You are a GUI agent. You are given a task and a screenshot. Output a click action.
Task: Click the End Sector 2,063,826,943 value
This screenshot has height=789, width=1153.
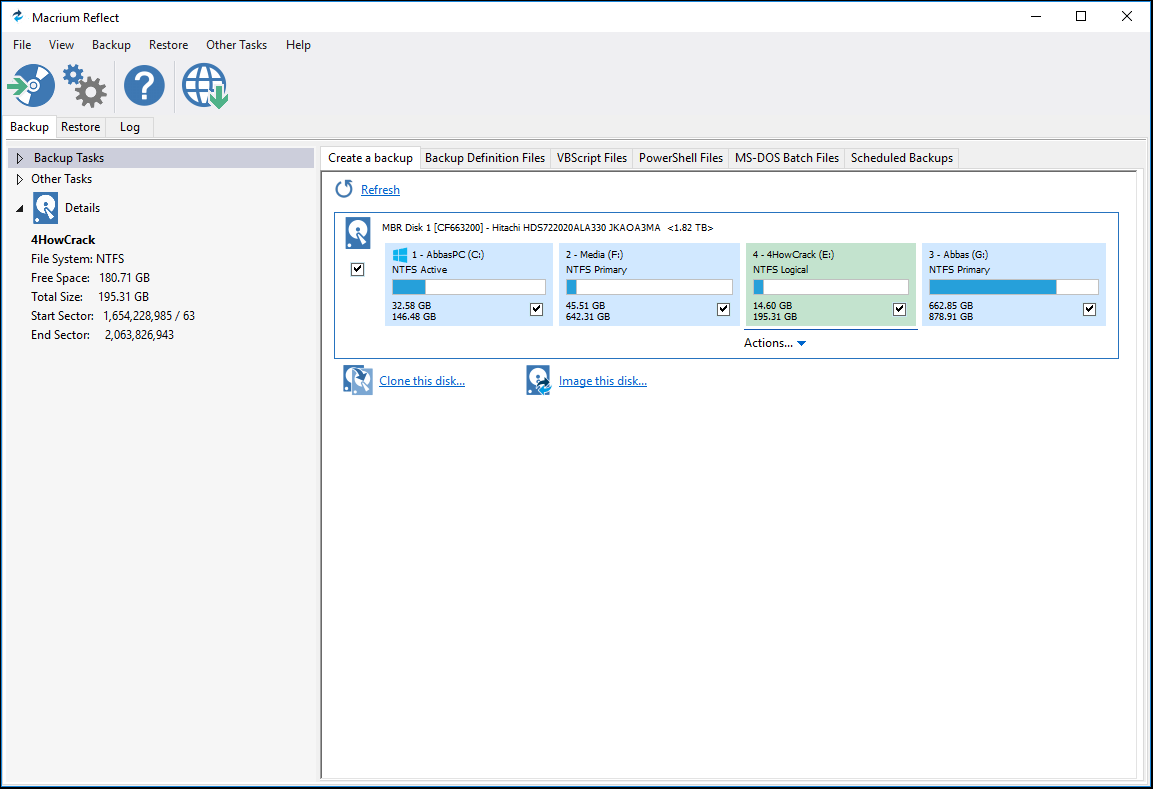tap(139, 335)
